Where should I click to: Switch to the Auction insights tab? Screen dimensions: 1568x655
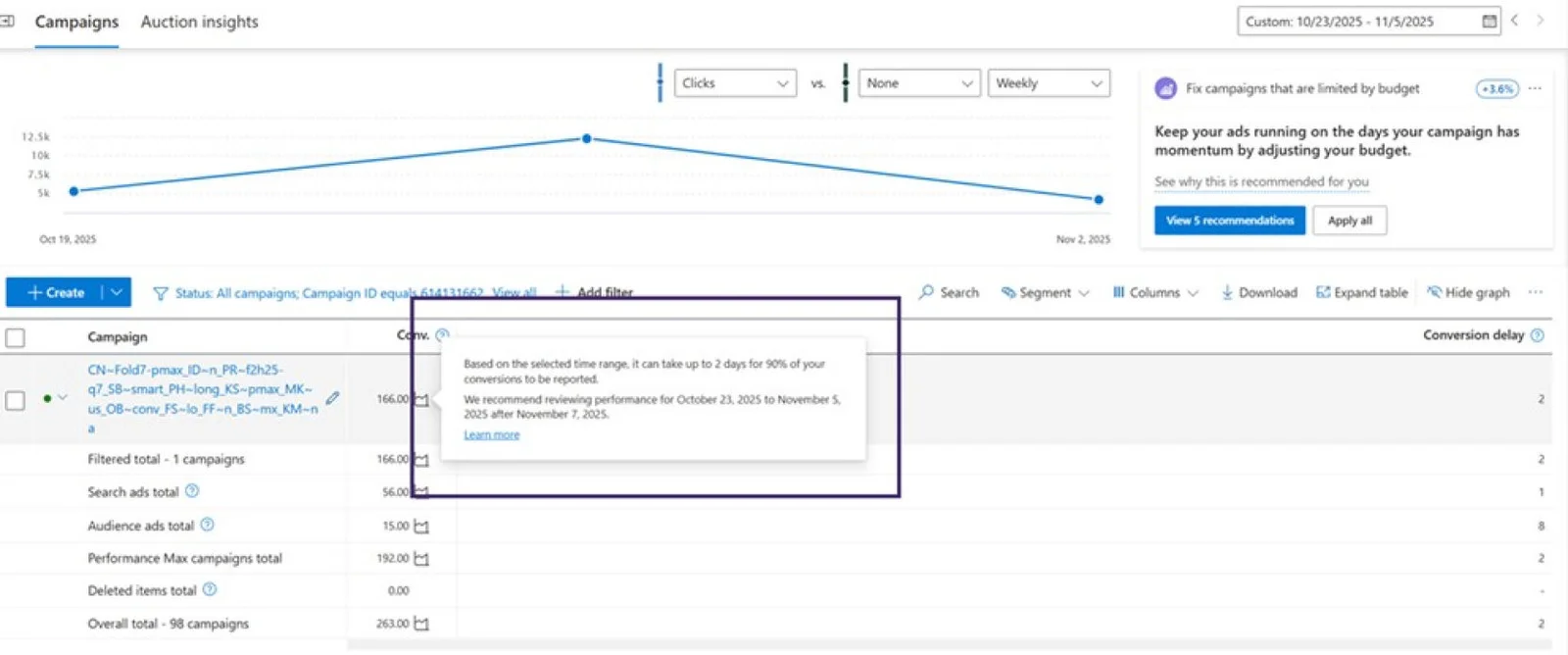[199, 22]
